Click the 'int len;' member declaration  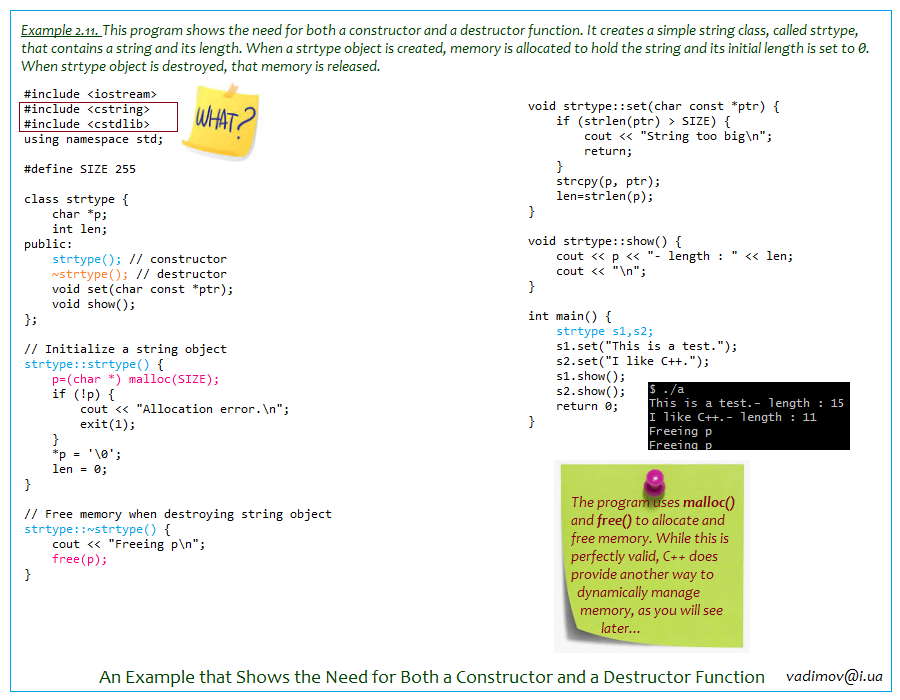click(79, 230)
